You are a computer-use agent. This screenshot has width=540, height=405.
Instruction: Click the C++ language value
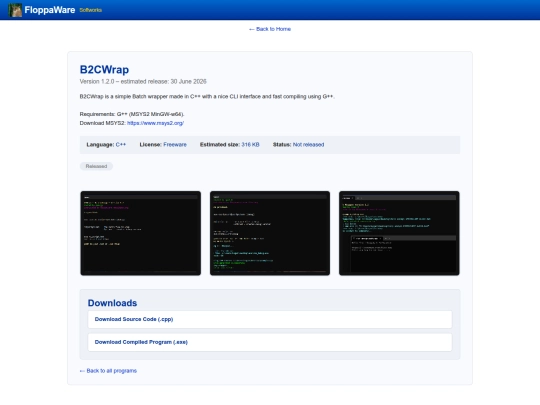click(x=121, y=145)
